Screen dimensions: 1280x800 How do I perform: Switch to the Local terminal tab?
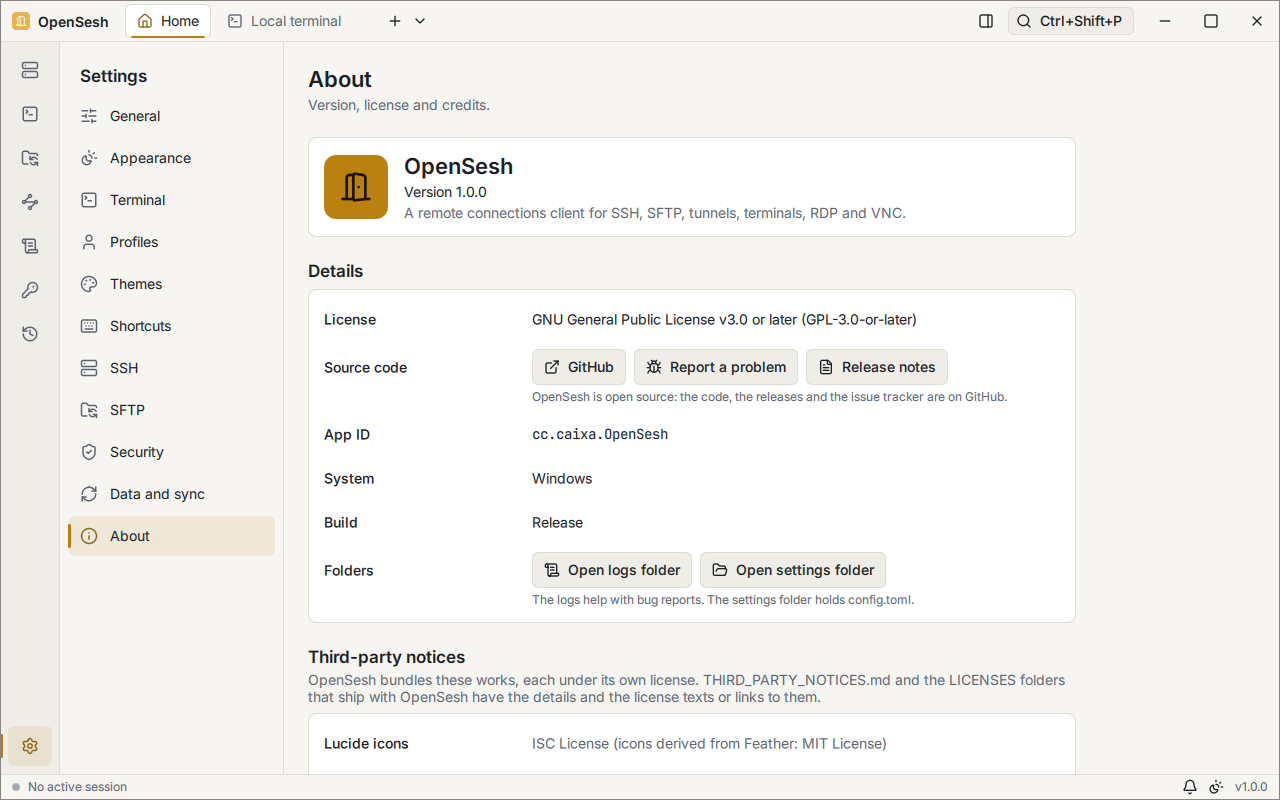click(285, 21)
